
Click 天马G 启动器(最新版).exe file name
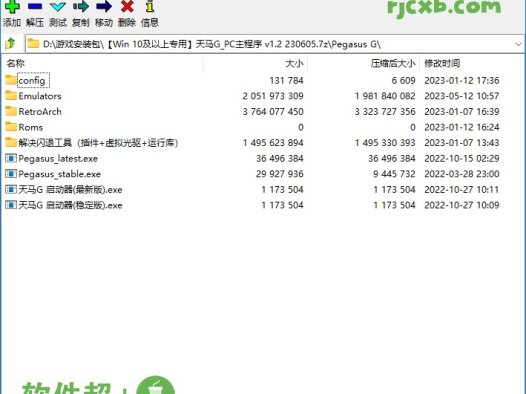70,190
